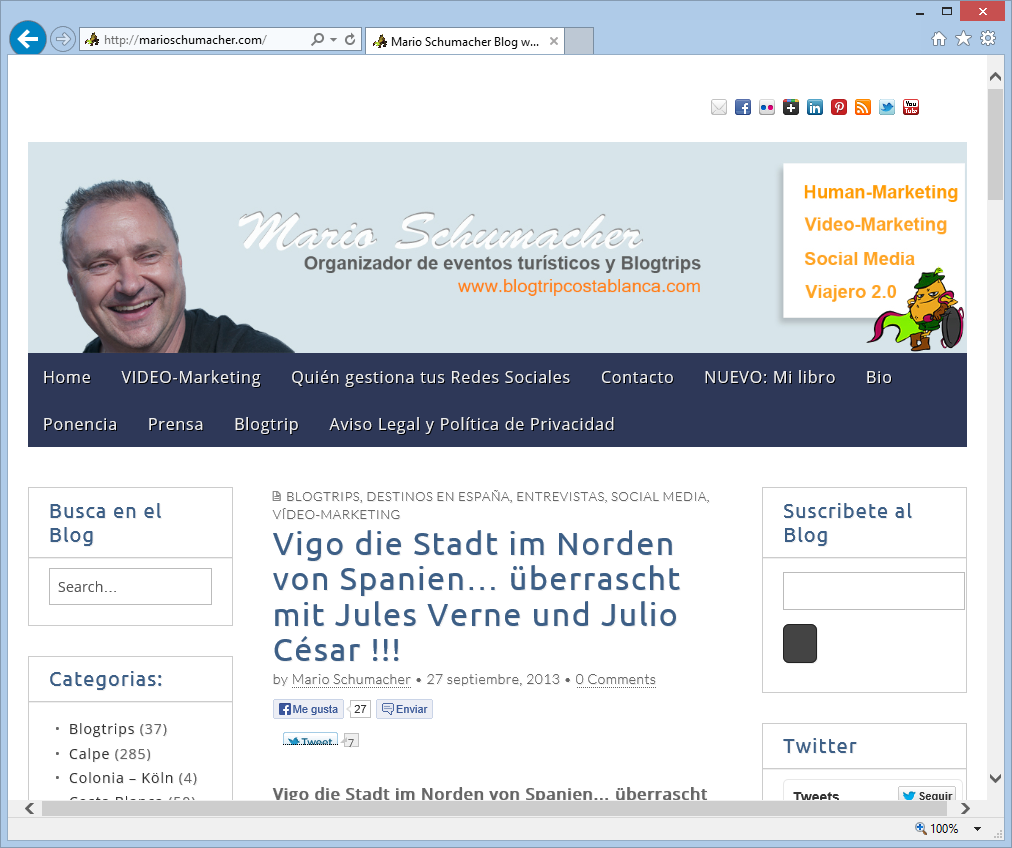
Task: Open the Contacto menu item
Action: pyautogui.click(x=637, y=377)
